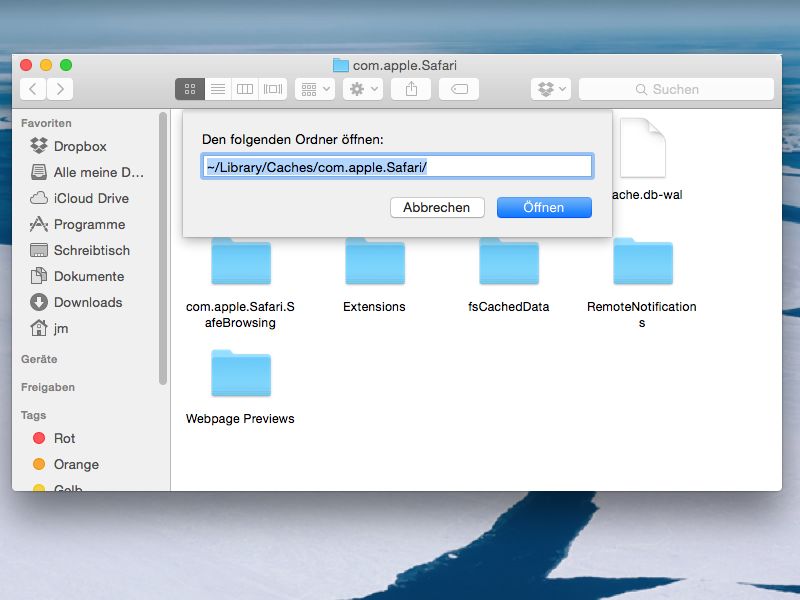Open the arrange items dropdown
Image resolution: width=800 pixels, height=600 pixels.
(x=315, y=89)
